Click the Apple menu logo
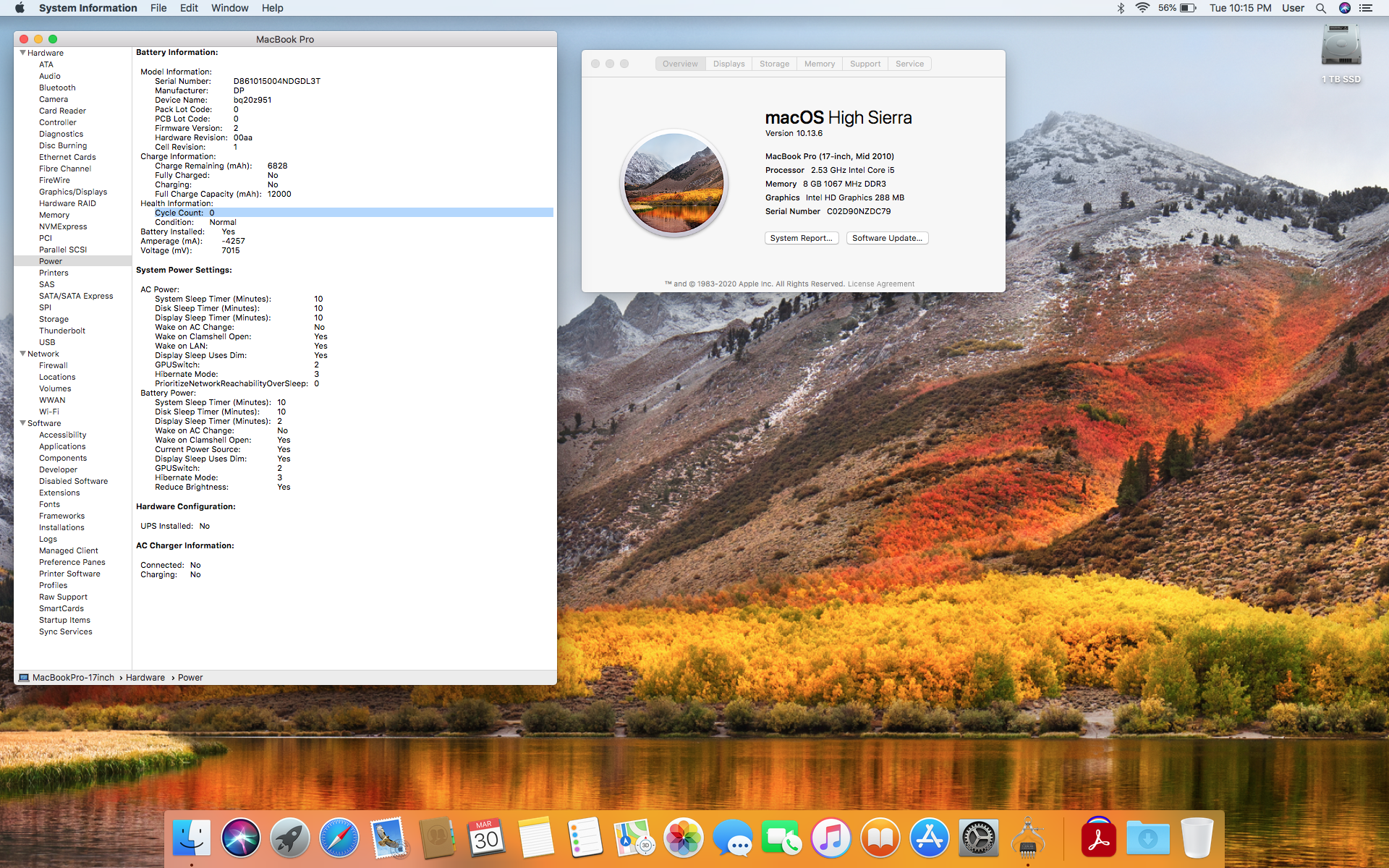Screen dimensions: 1389x868 point(20,8)
